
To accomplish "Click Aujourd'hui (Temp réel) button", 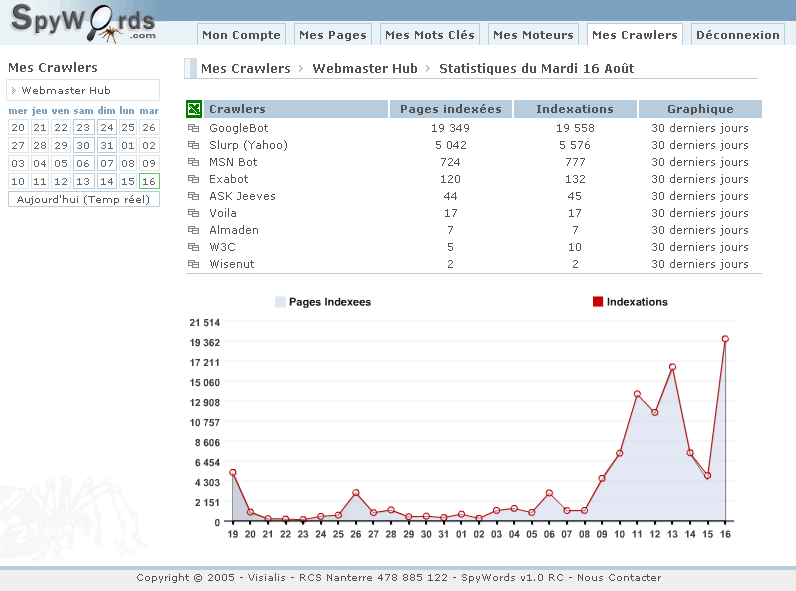I will click(84, 199).
